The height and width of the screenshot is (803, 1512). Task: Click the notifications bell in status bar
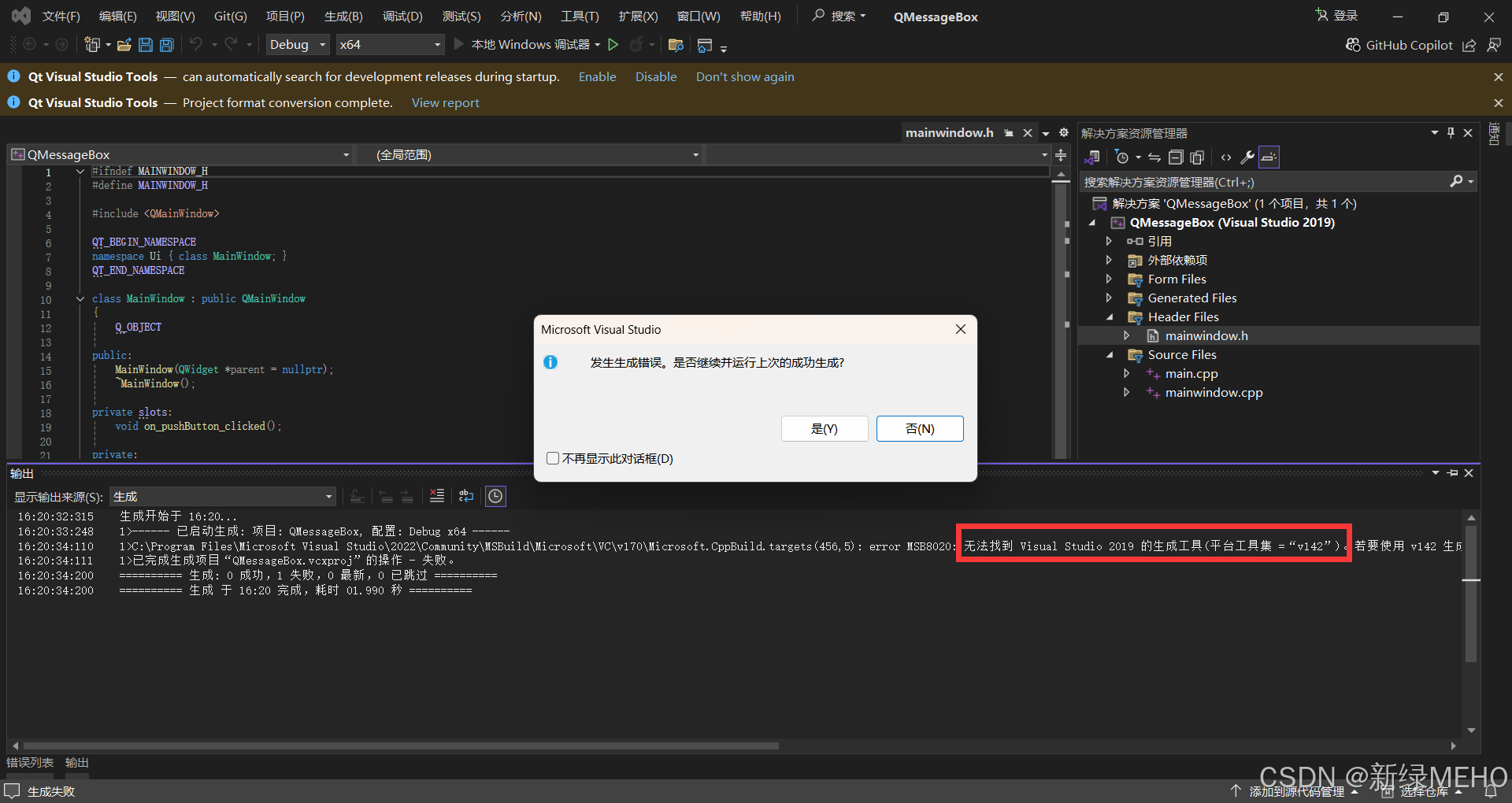(1491, 791)
